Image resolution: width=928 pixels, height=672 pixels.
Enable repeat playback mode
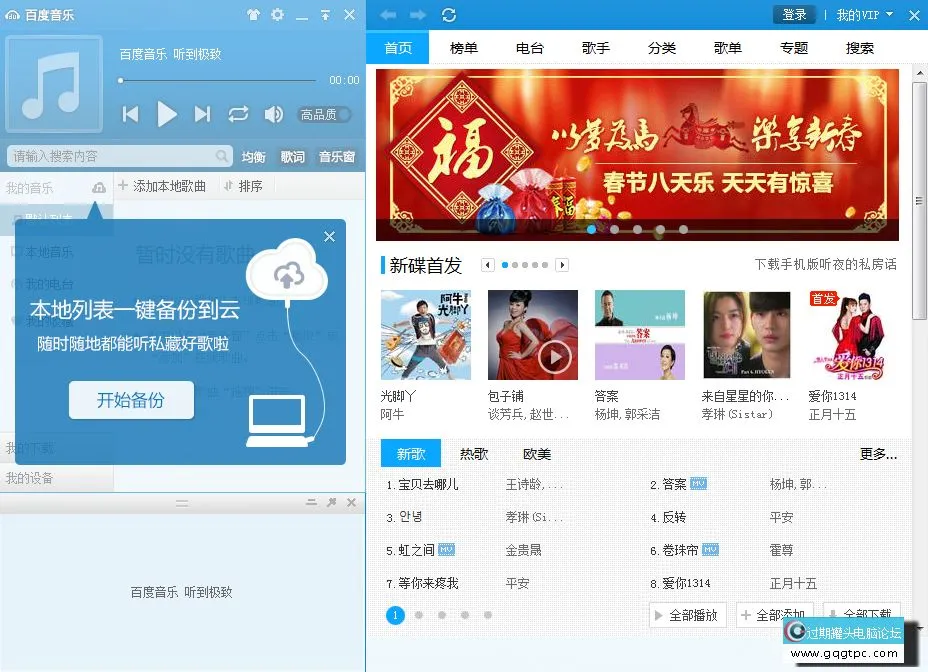[x=239, y=114]
